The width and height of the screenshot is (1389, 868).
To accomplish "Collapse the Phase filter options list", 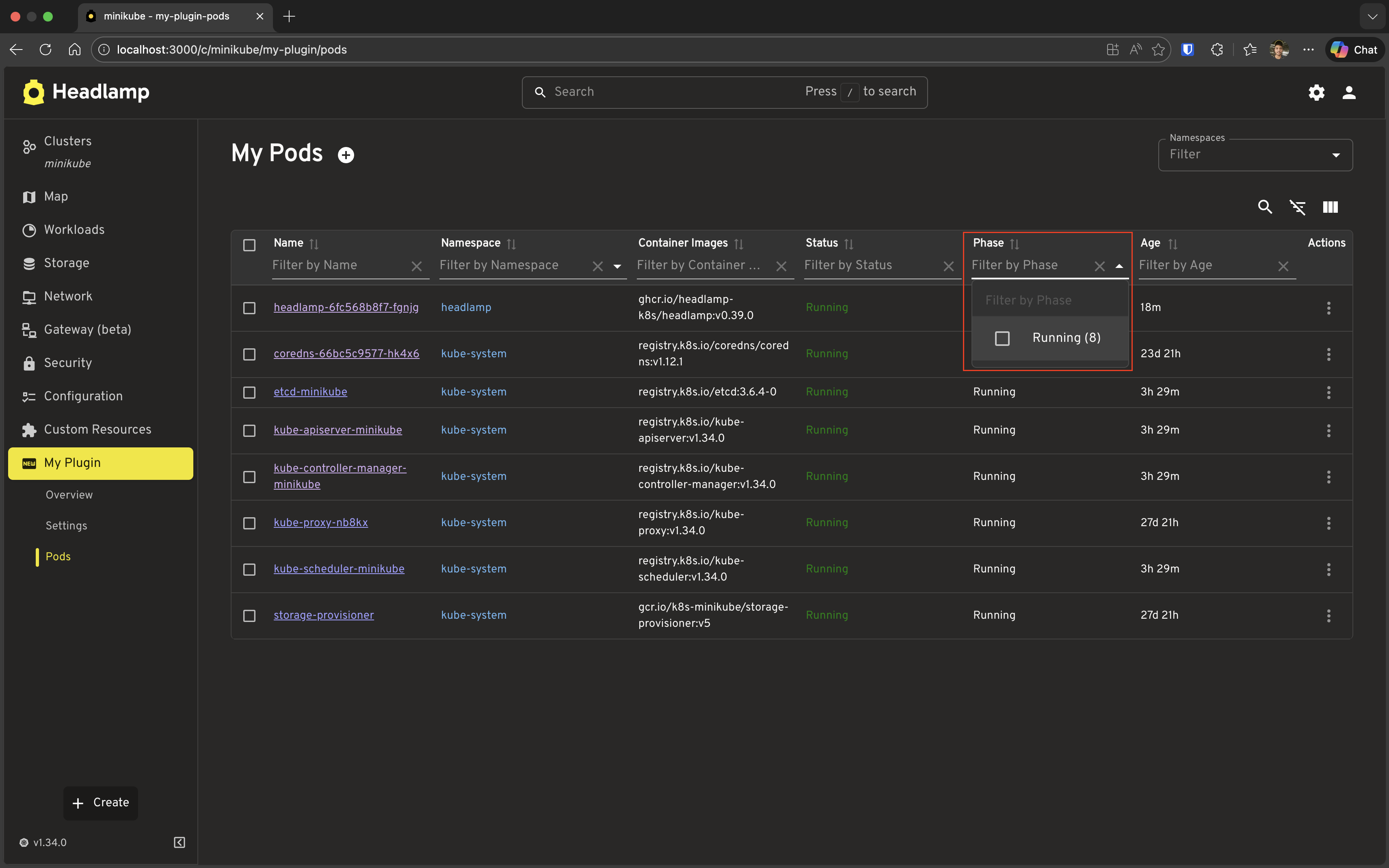I will point(1119,265).
